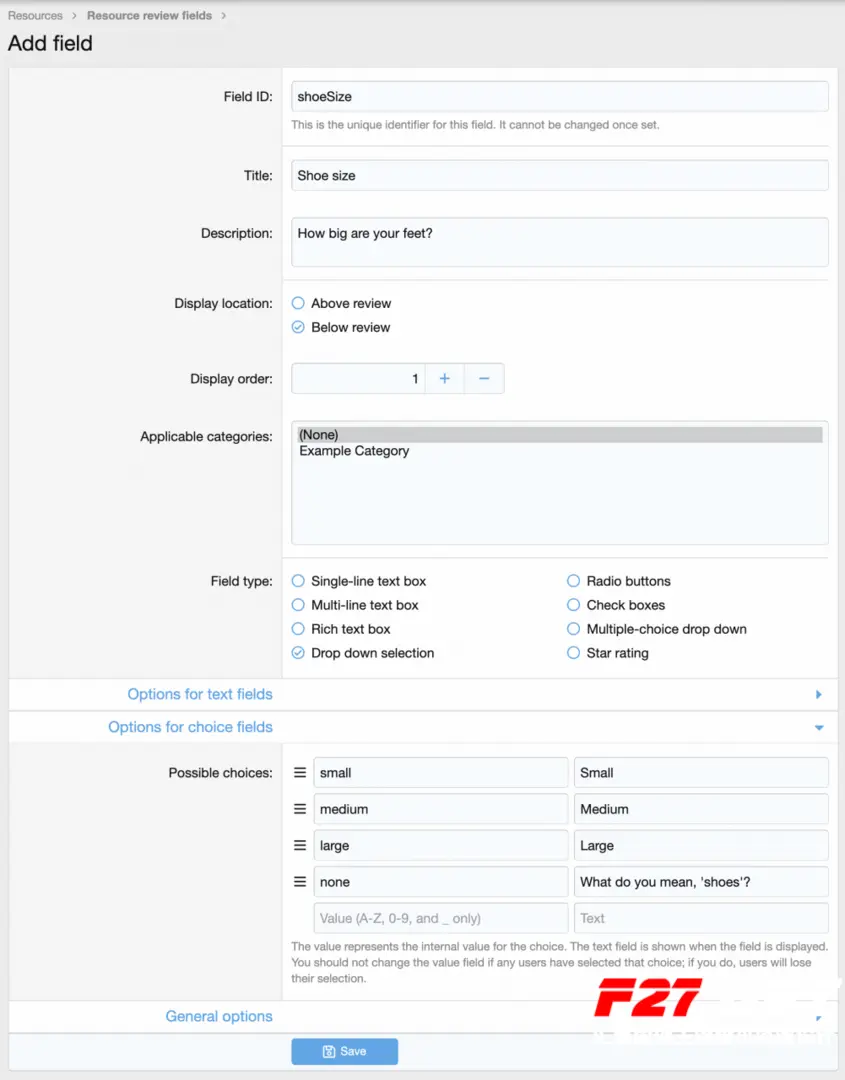Click the Save button

tap(344, 1052)
